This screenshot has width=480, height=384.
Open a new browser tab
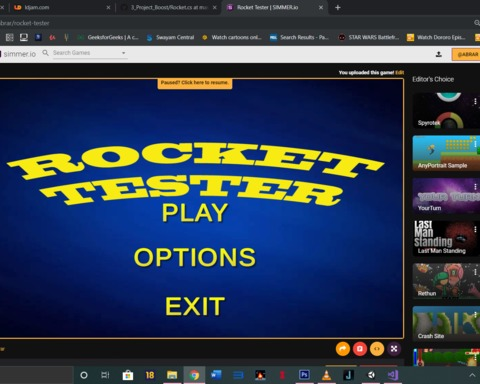click(338, 7)
